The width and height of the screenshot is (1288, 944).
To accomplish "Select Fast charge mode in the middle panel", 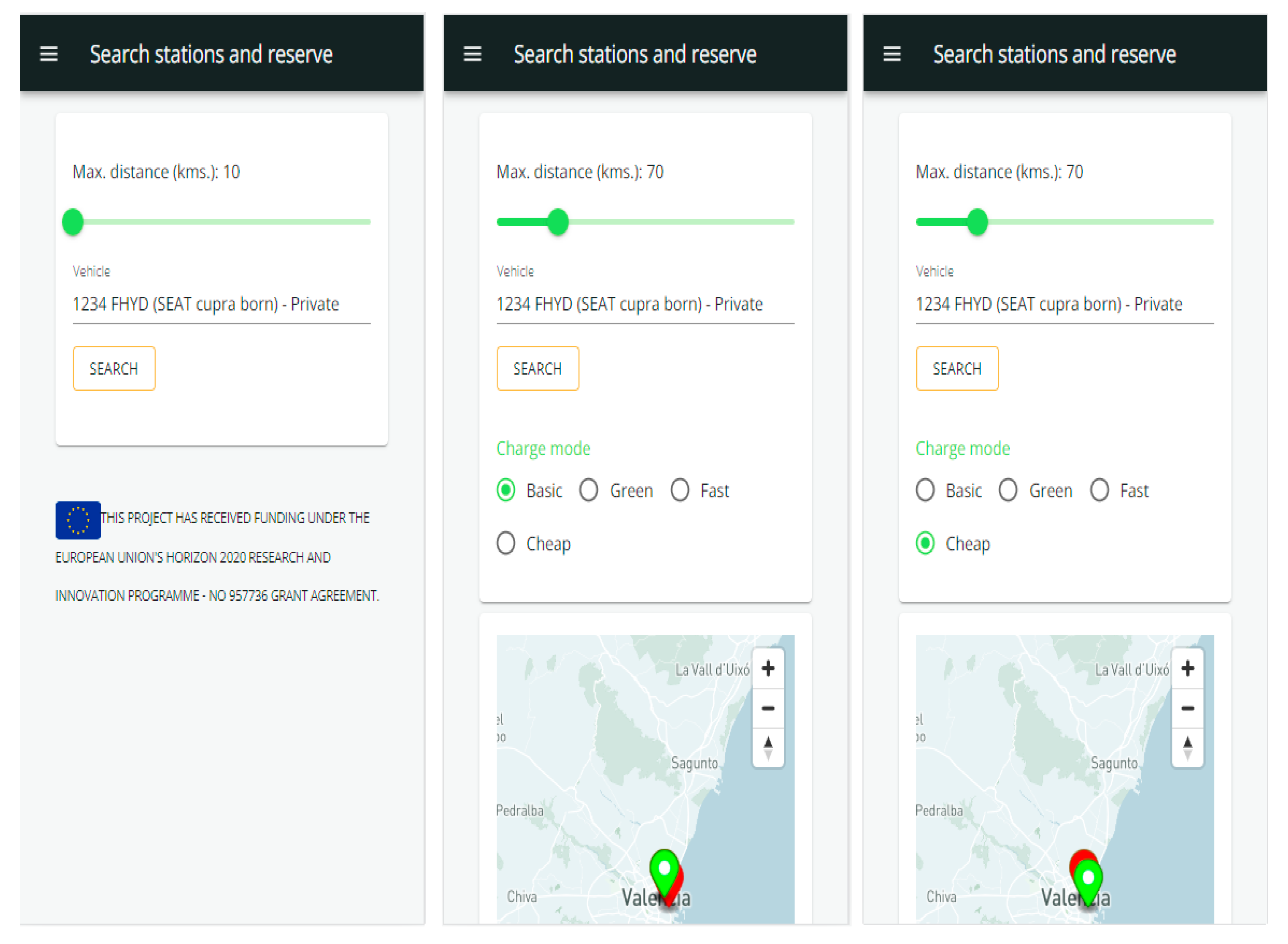I will [x=679, y=490].
